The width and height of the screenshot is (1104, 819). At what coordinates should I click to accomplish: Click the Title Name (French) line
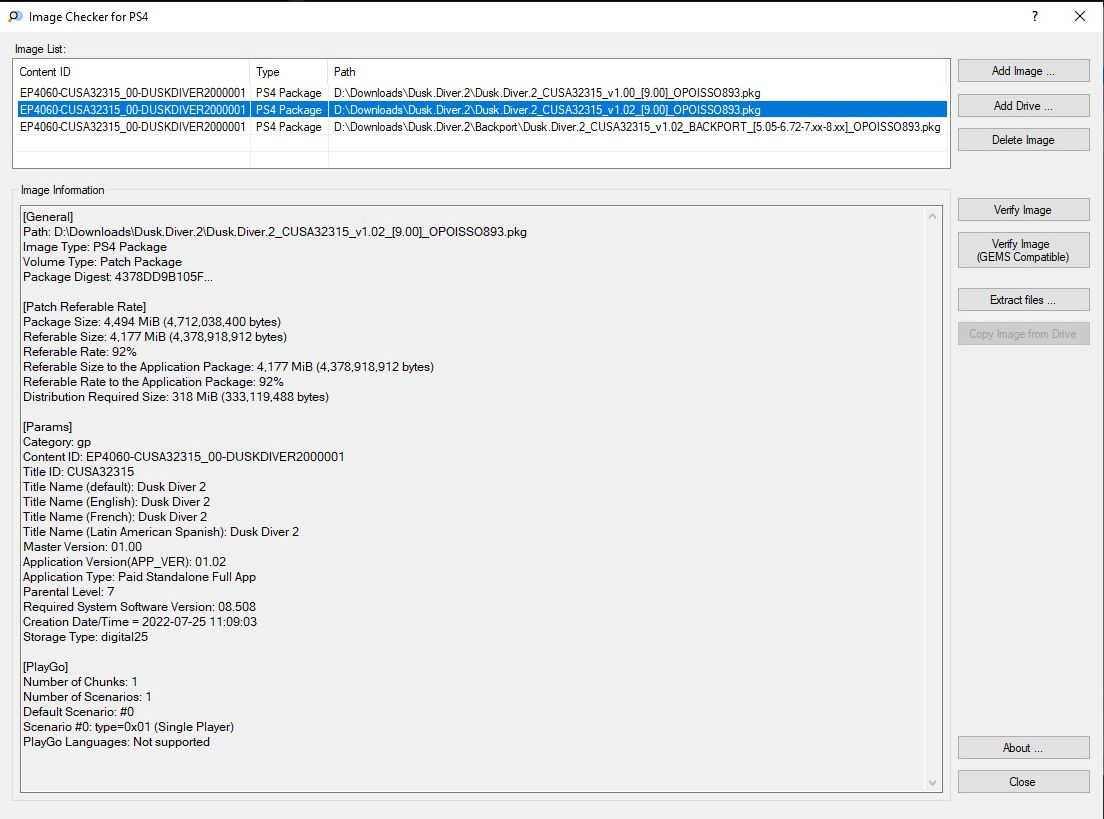115,517
